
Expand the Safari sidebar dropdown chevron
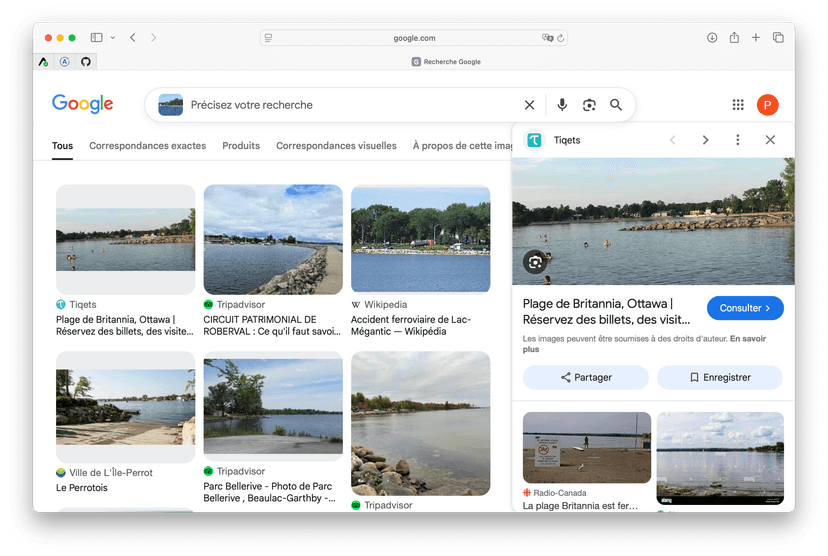tap(112, 38)
